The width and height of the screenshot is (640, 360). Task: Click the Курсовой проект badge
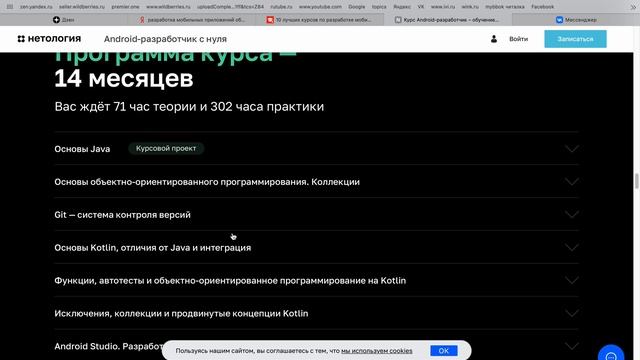166,149
